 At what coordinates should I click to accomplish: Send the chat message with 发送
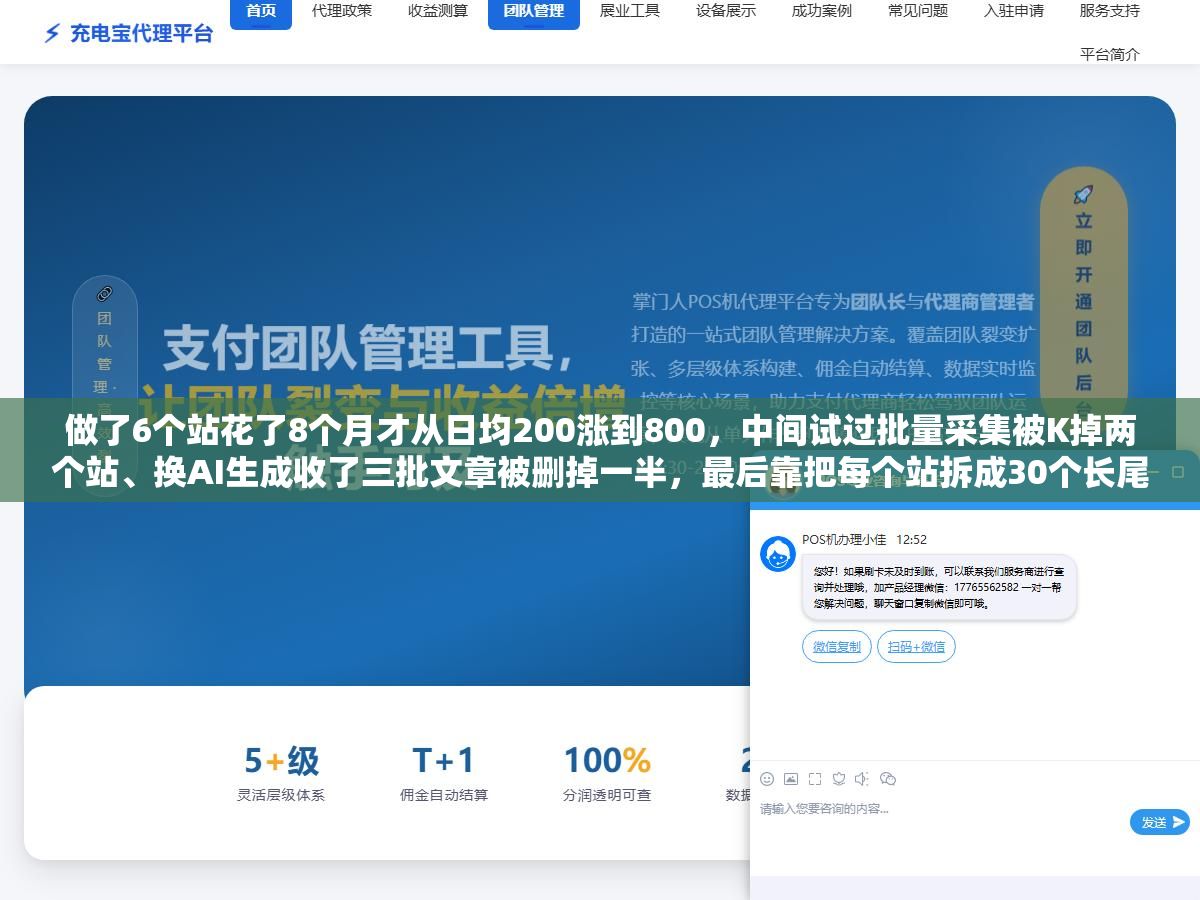tap(1160, 822)
